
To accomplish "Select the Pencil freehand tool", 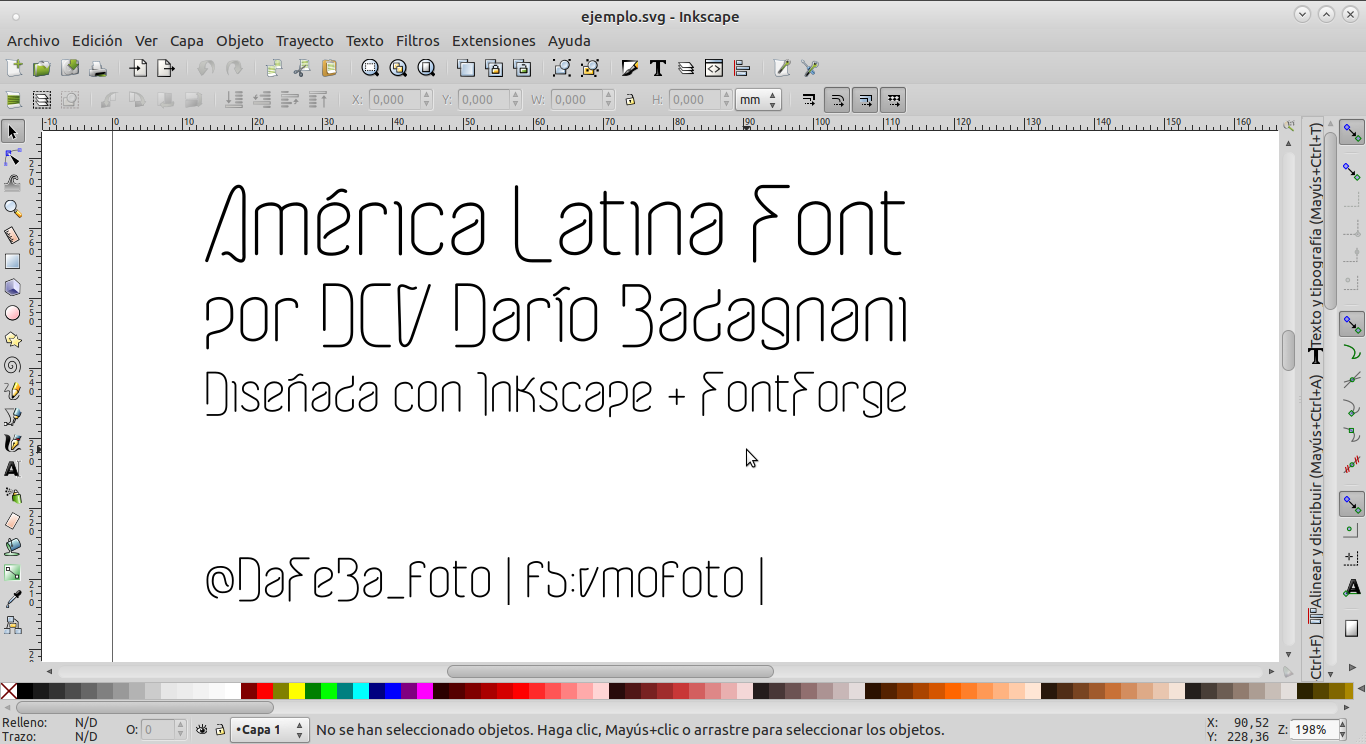I will [x=13, y=391].
